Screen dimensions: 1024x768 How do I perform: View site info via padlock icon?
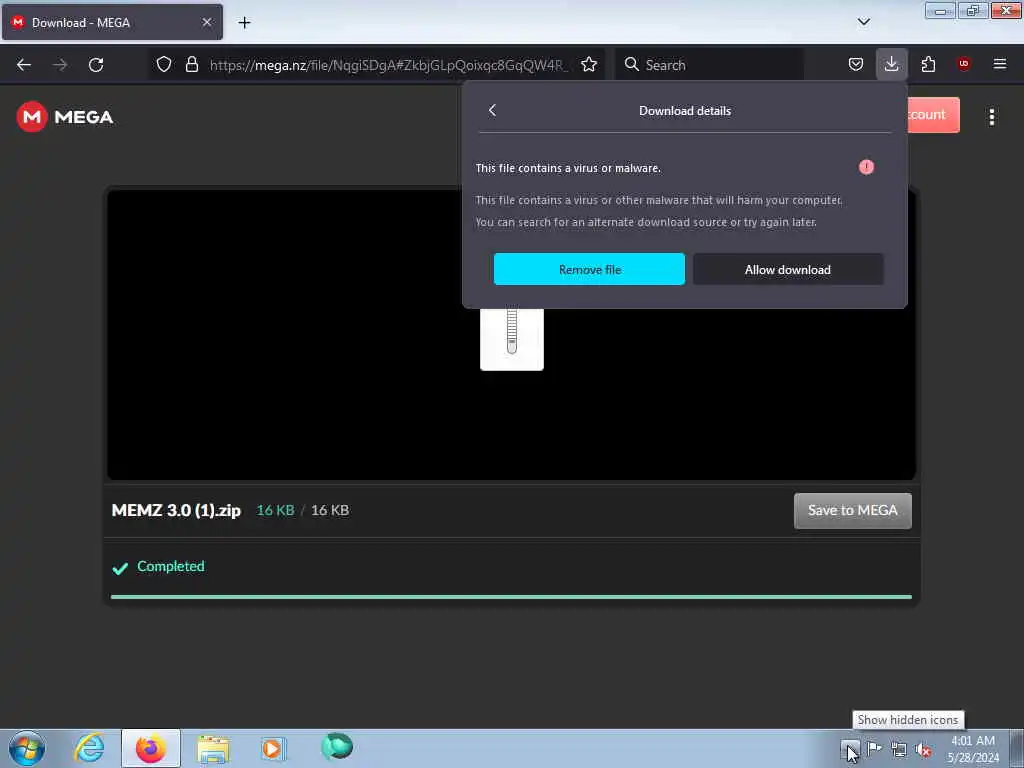pos(191,64)
